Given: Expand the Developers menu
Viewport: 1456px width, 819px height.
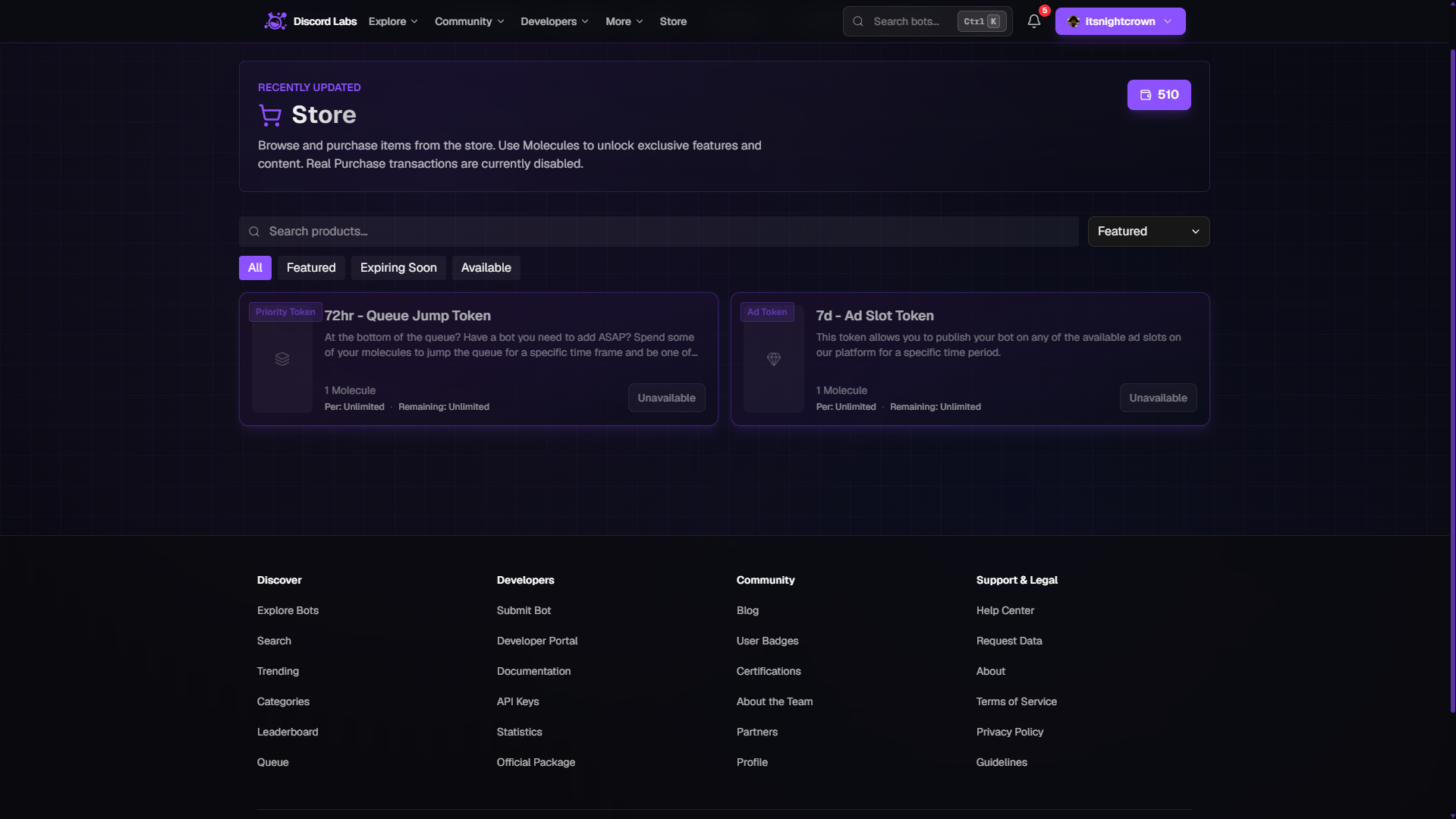Looking at the screenshot, I should click(554, 21).
